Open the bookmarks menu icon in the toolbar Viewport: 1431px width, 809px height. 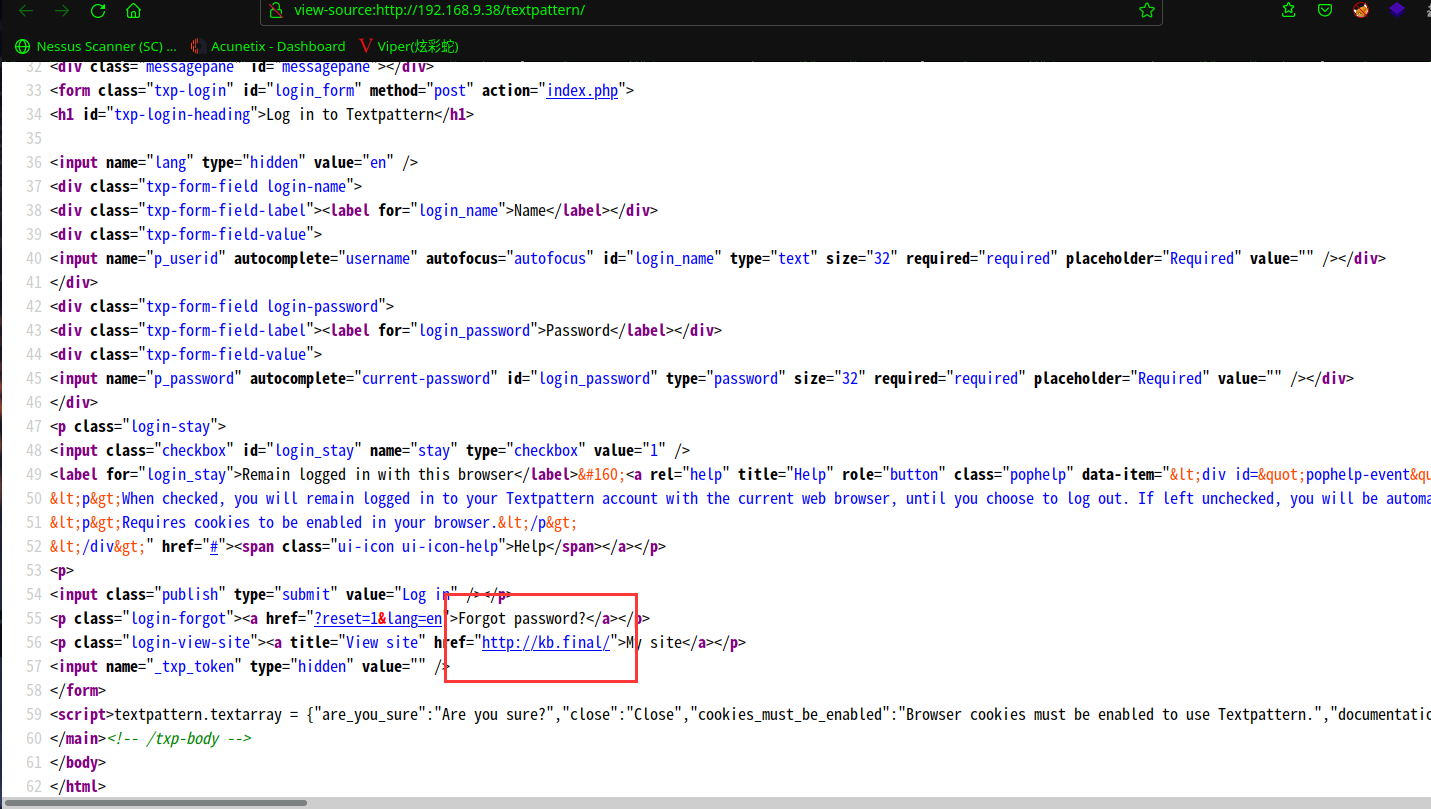point(1290,10)
